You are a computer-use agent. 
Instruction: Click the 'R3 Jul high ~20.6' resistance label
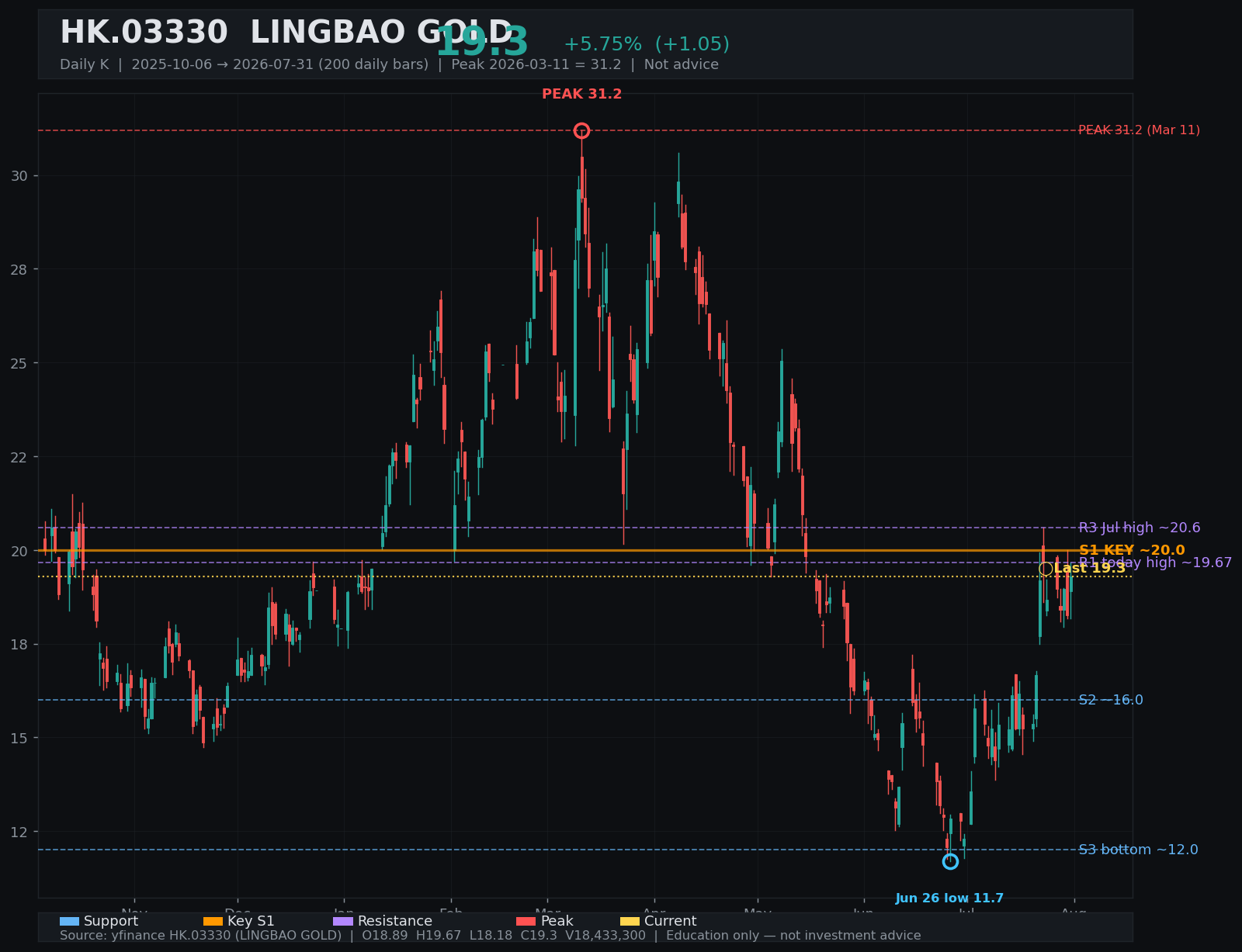[x=1140, y=528]
